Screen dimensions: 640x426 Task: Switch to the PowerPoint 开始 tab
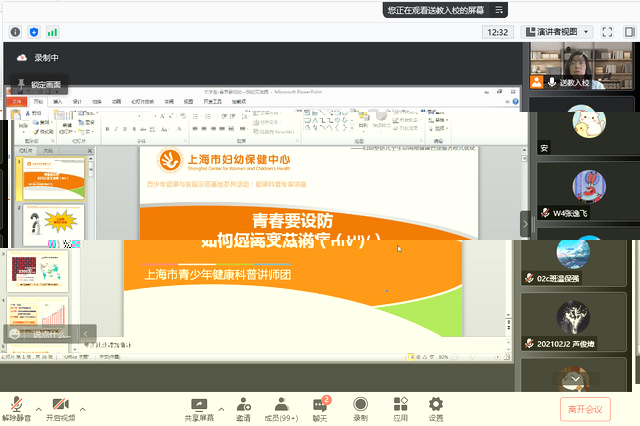38,102
